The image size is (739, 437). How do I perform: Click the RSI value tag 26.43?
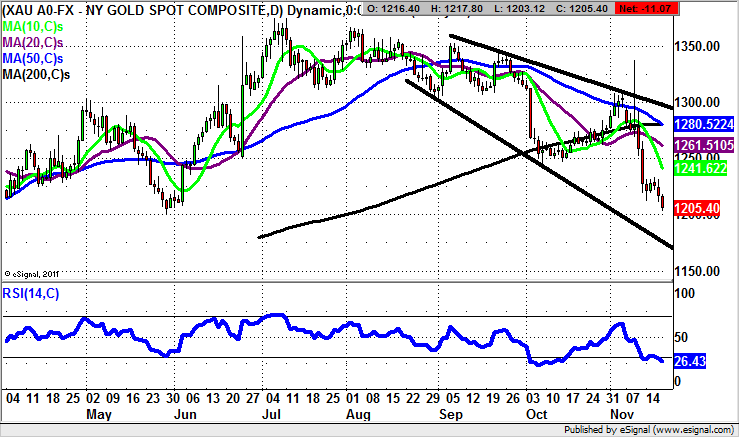[x=692, y=361]
